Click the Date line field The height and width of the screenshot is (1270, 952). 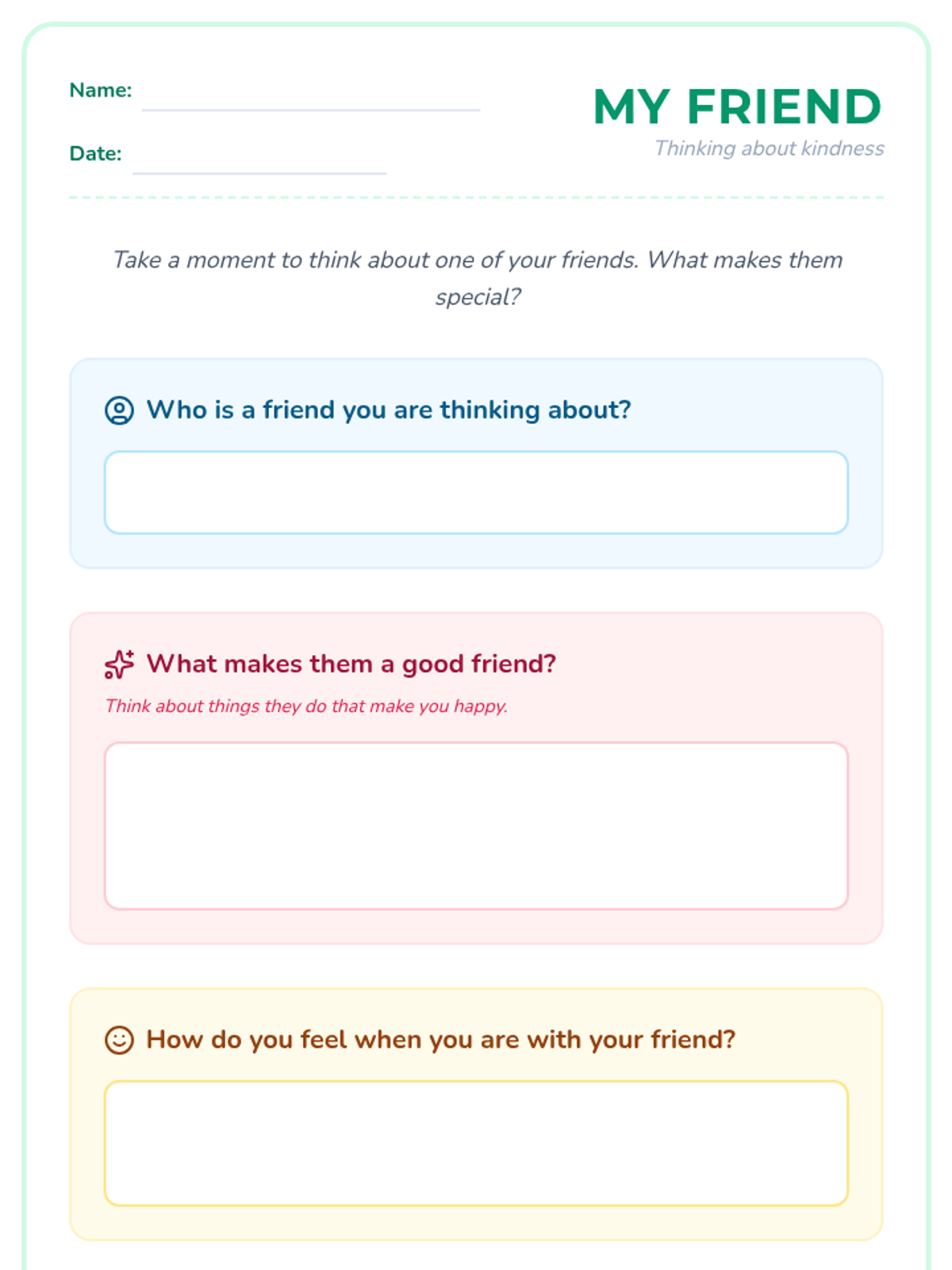(259, 162)
